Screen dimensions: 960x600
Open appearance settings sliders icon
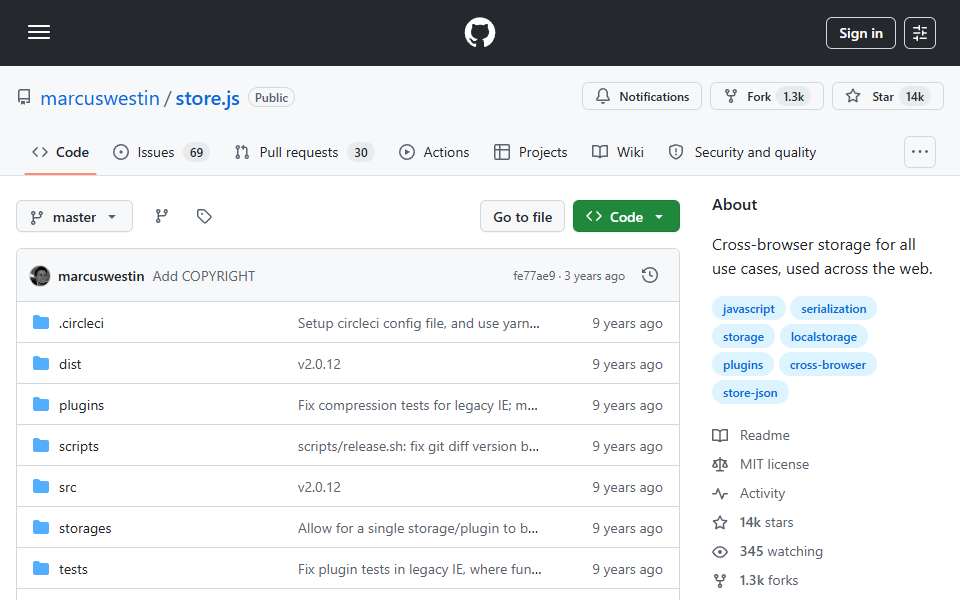click(x=920, y=33)
